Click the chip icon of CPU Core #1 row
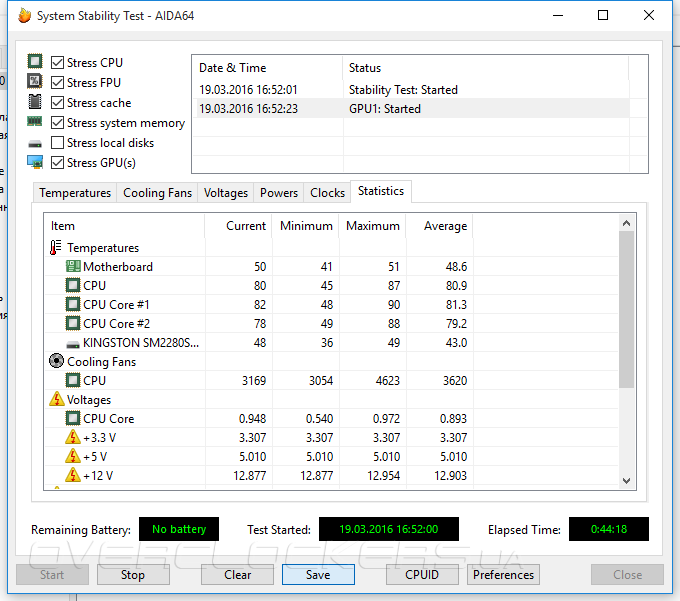680x601 pixels. [73, 304]
